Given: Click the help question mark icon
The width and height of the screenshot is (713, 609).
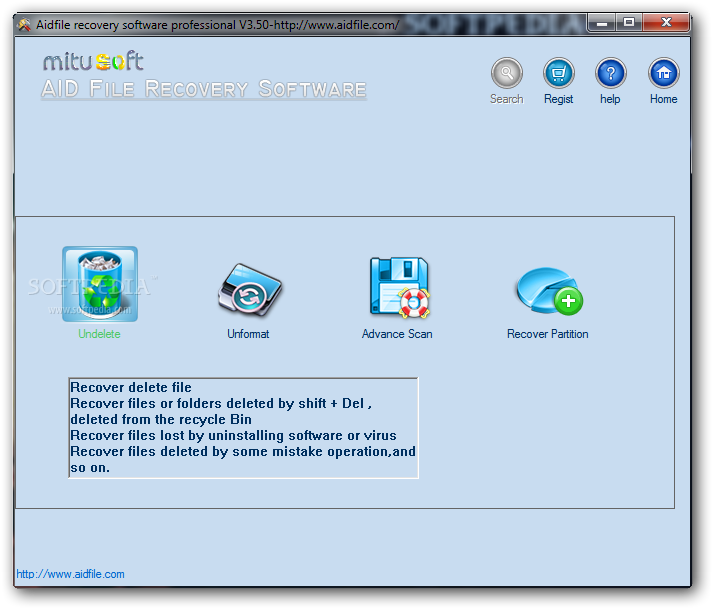Looking at the screenshot, I should [610, 74].
